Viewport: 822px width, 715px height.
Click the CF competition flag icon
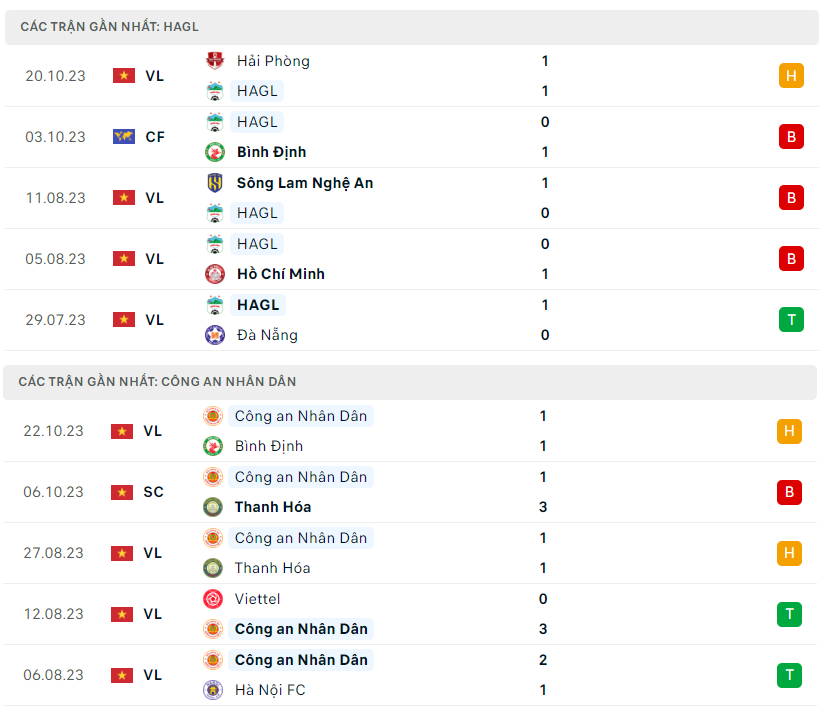tap(124, 137)
